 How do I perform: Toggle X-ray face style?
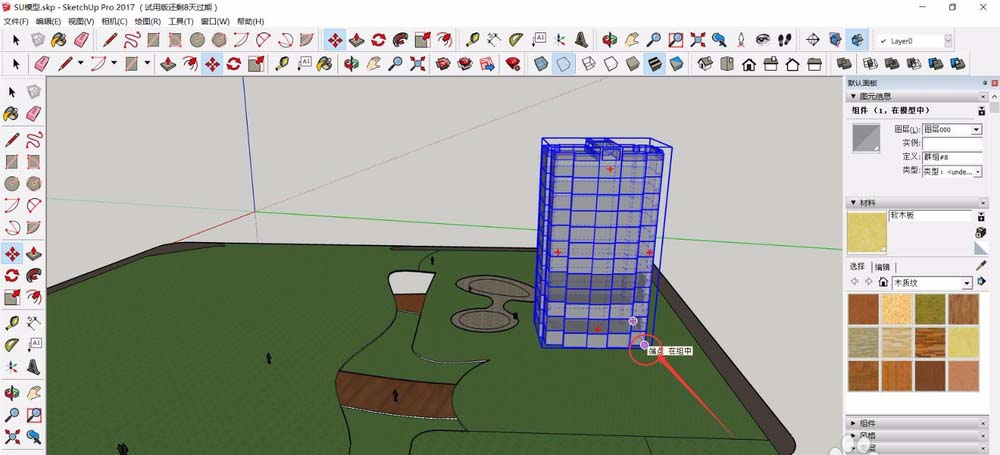(541, 64)
